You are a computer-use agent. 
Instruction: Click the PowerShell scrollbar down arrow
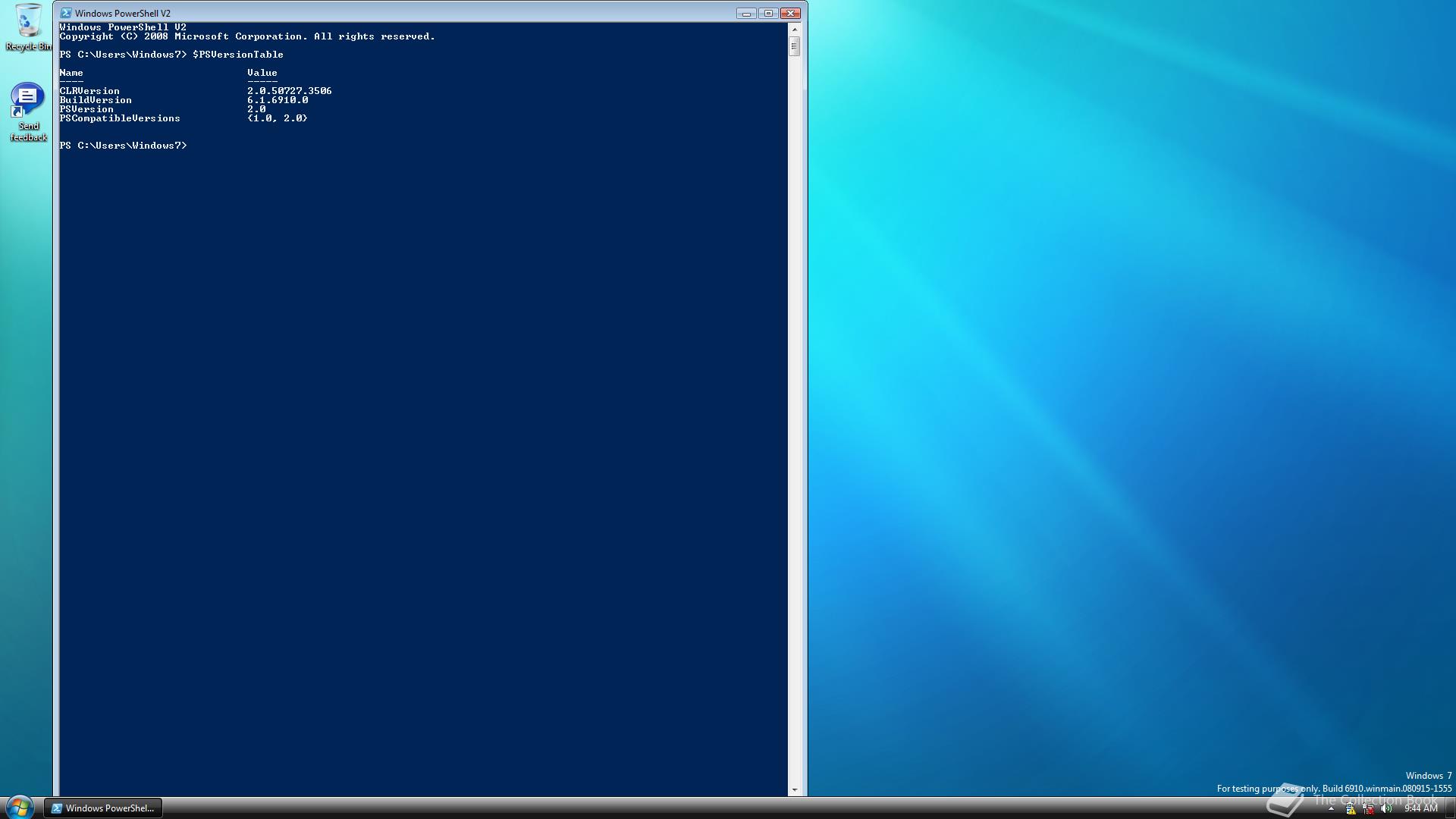[x=795, y=790]
